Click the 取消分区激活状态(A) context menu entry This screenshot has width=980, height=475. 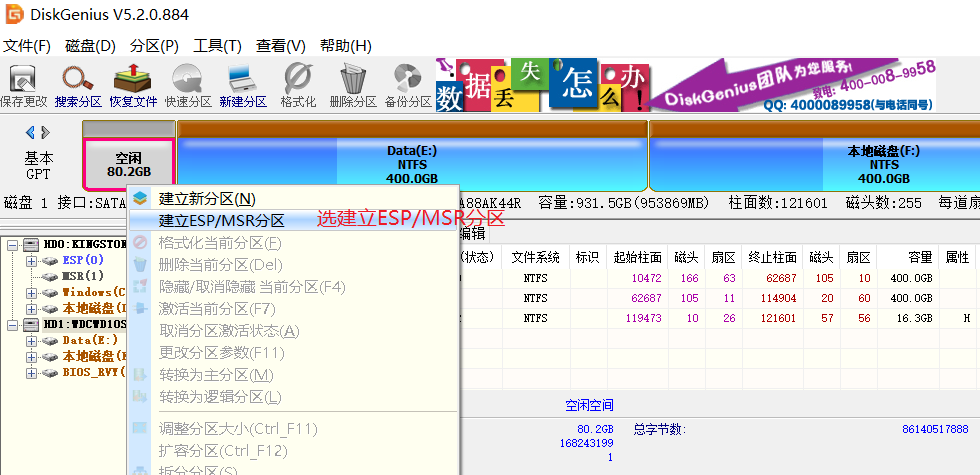click(x=293, y=331)
